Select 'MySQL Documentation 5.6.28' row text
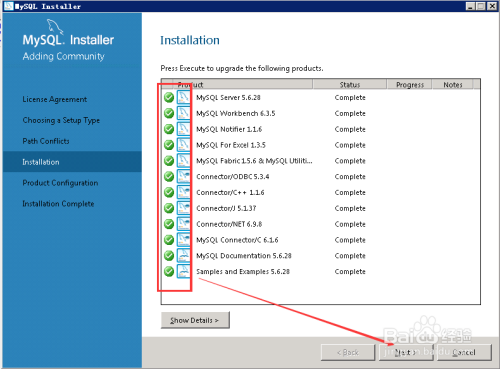The width and height of the screenshot is (500, 369). click(244, 256)
